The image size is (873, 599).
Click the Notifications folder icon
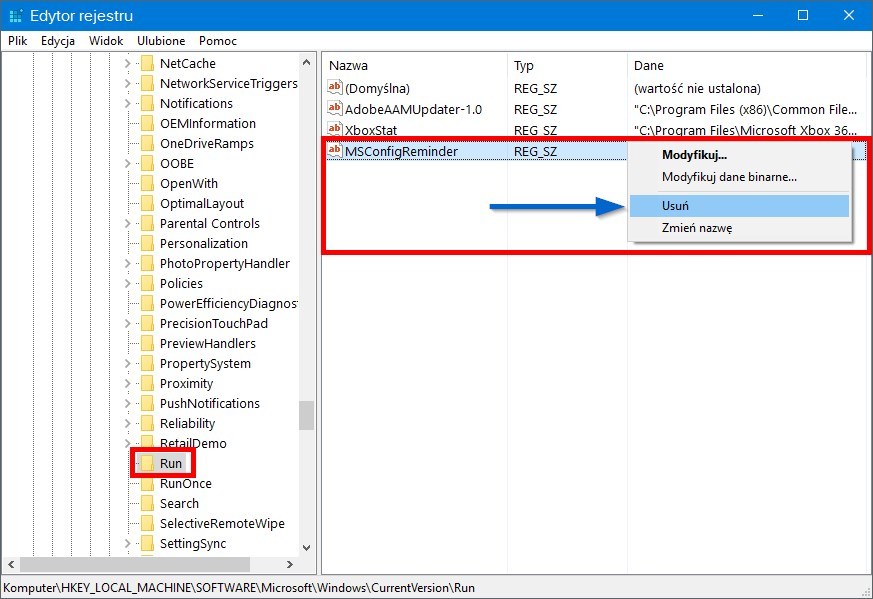[x=148, y=104]
